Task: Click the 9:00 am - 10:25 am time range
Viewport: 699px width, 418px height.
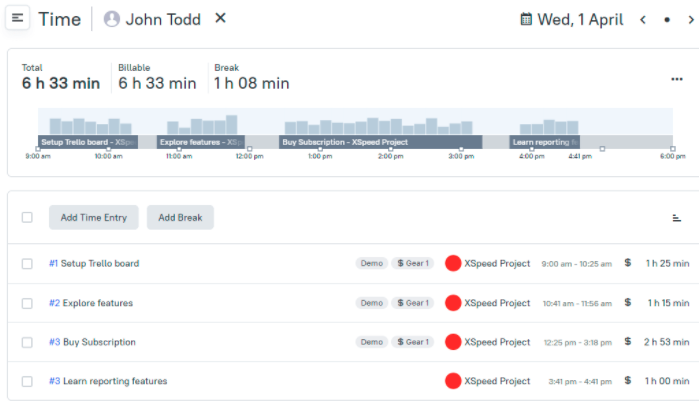Action: pos(576,264)
